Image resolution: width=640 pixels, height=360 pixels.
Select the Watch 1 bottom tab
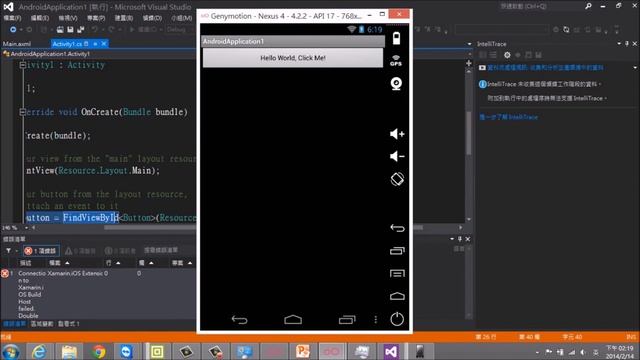click(69, 324)
